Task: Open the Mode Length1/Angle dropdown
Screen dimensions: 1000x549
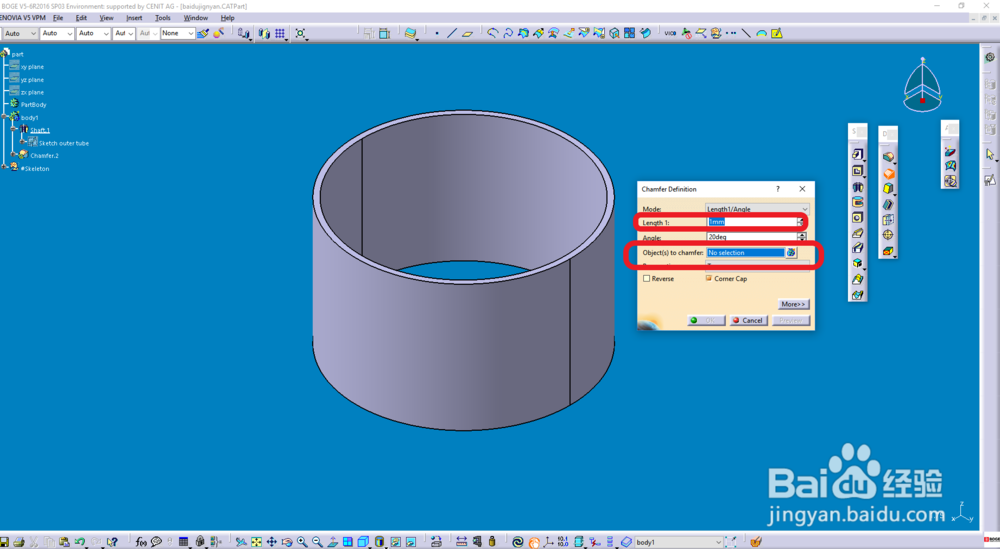Action: pyautogui.click(x=758, y=209)
